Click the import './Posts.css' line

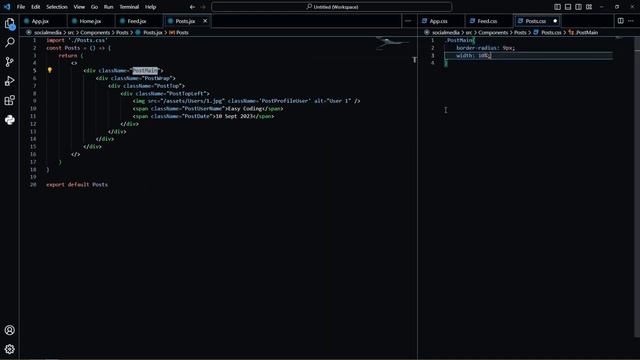(x=77, y=40)
